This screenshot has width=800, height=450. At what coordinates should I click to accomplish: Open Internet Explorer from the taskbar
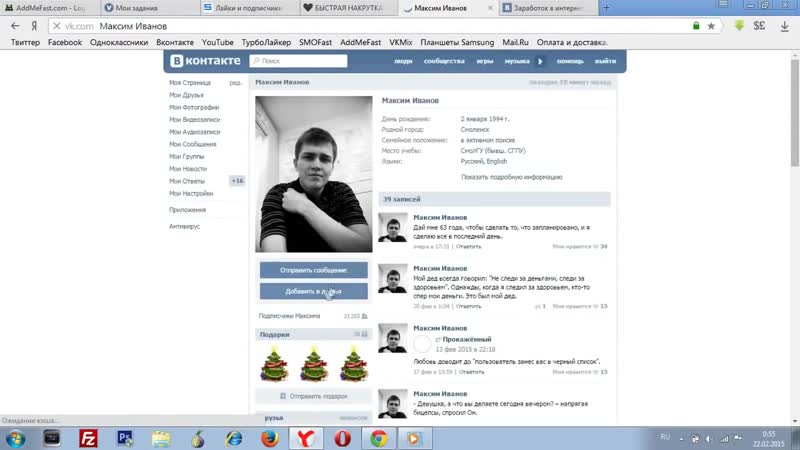click(234, 438)
